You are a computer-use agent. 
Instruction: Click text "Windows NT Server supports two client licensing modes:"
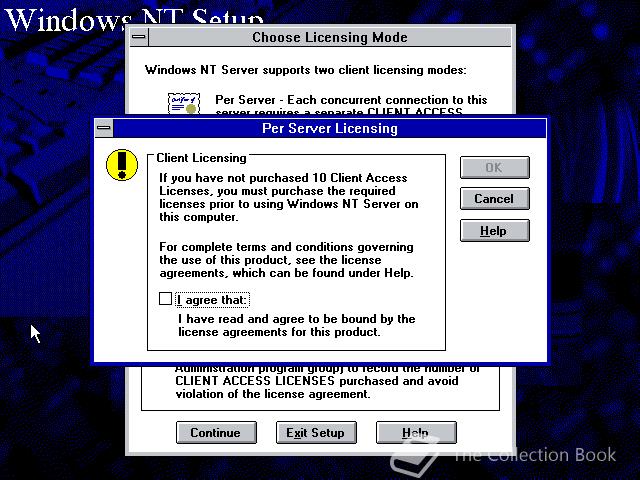click(x=305, y=70)
